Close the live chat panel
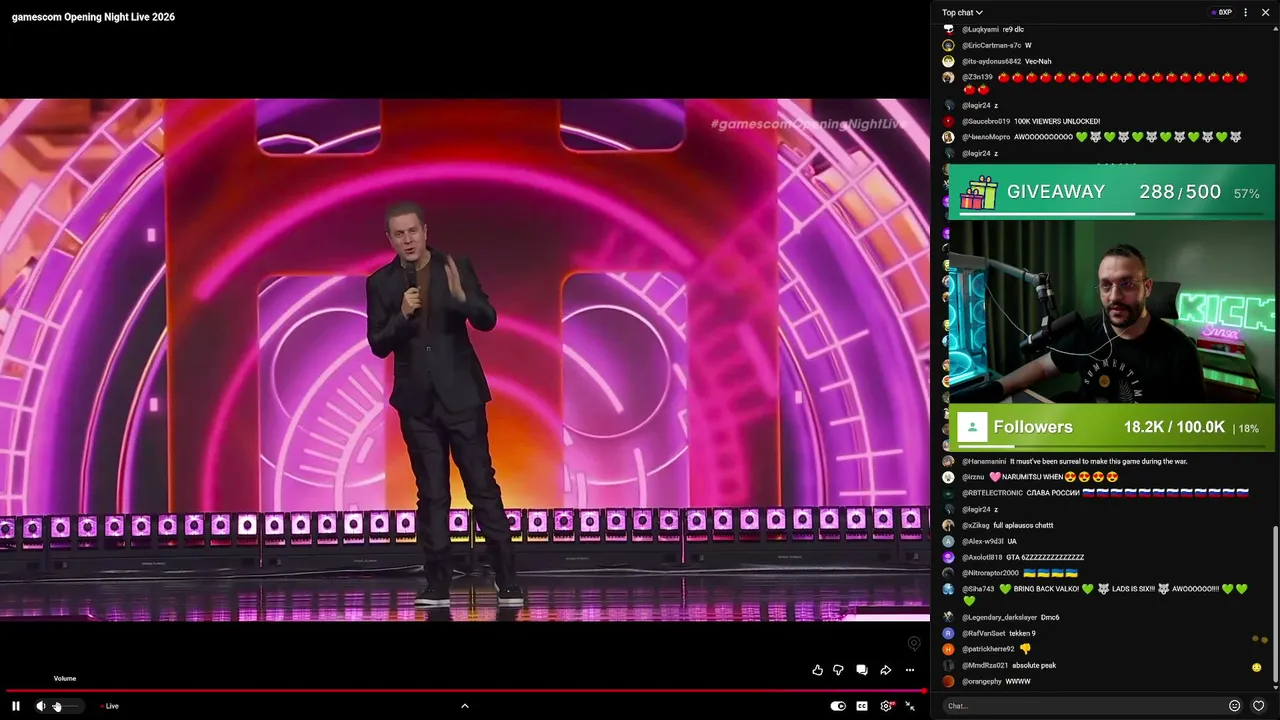This screenshot has width=1280, height=720. [1265, 13]
